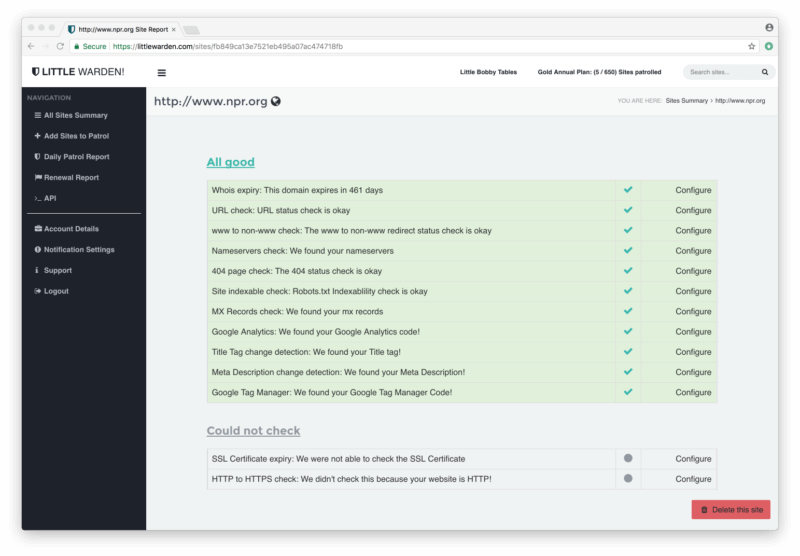Open the Renewal Report
The width and height of the screenshot is (800, 556).
[66, 178]
